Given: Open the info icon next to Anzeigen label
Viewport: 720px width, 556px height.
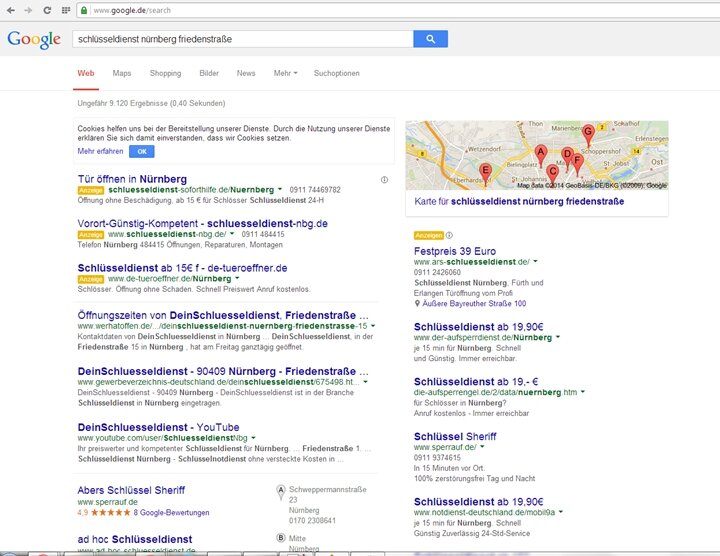Looking at the screenshot, I should [449, 235].
